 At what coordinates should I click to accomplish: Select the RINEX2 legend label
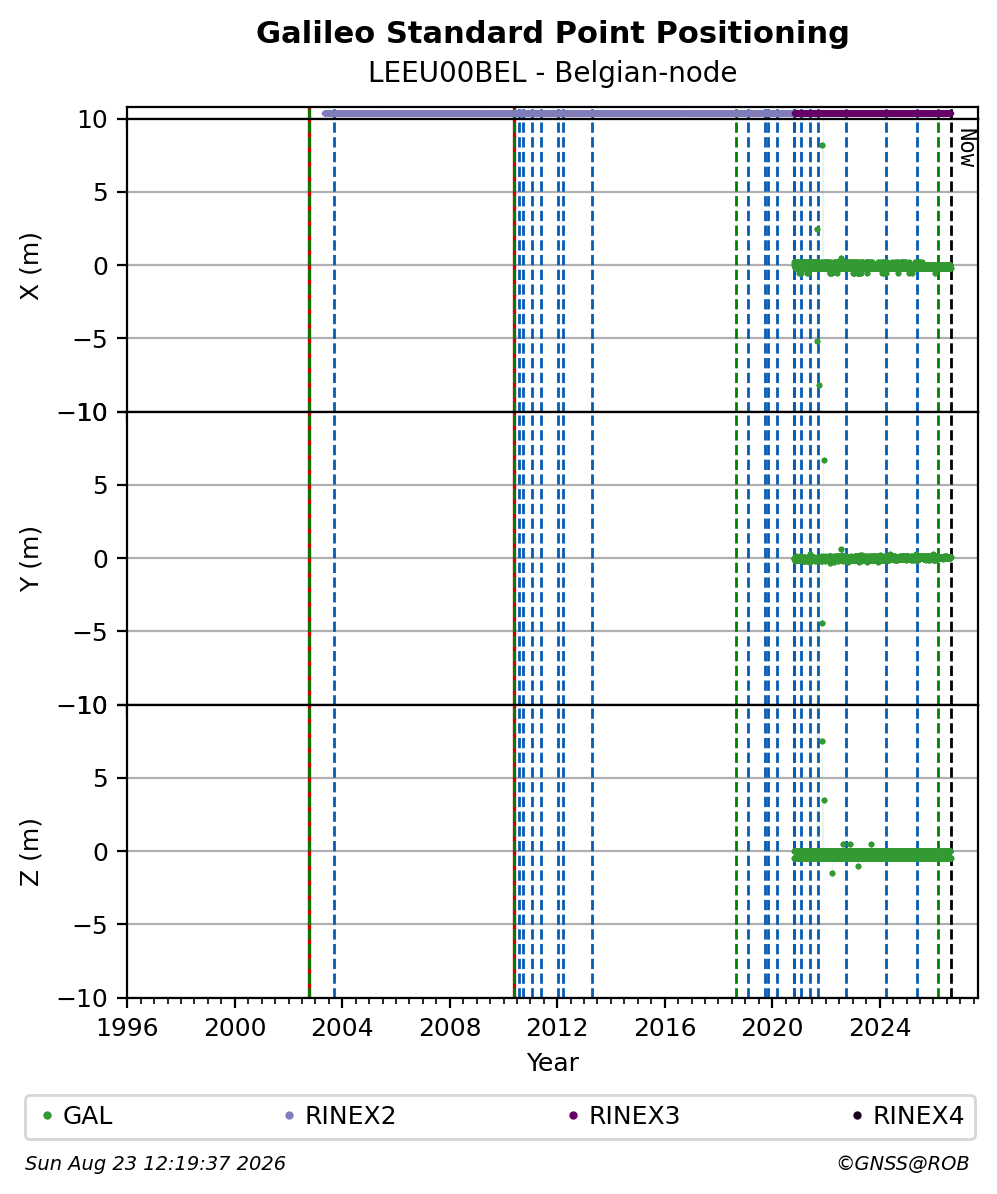click(350, 1116)
